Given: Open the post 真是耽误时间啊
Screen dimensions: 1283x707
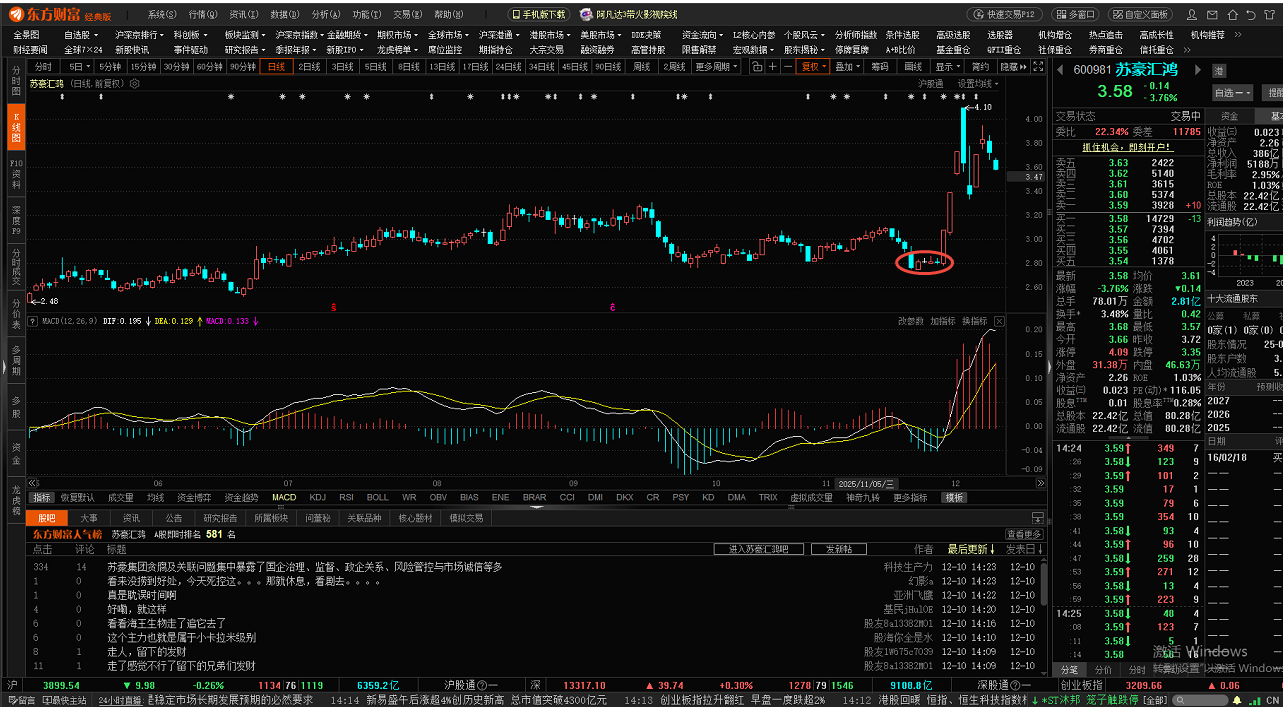Looking at the screenshot, I should (x=140, y=594).
